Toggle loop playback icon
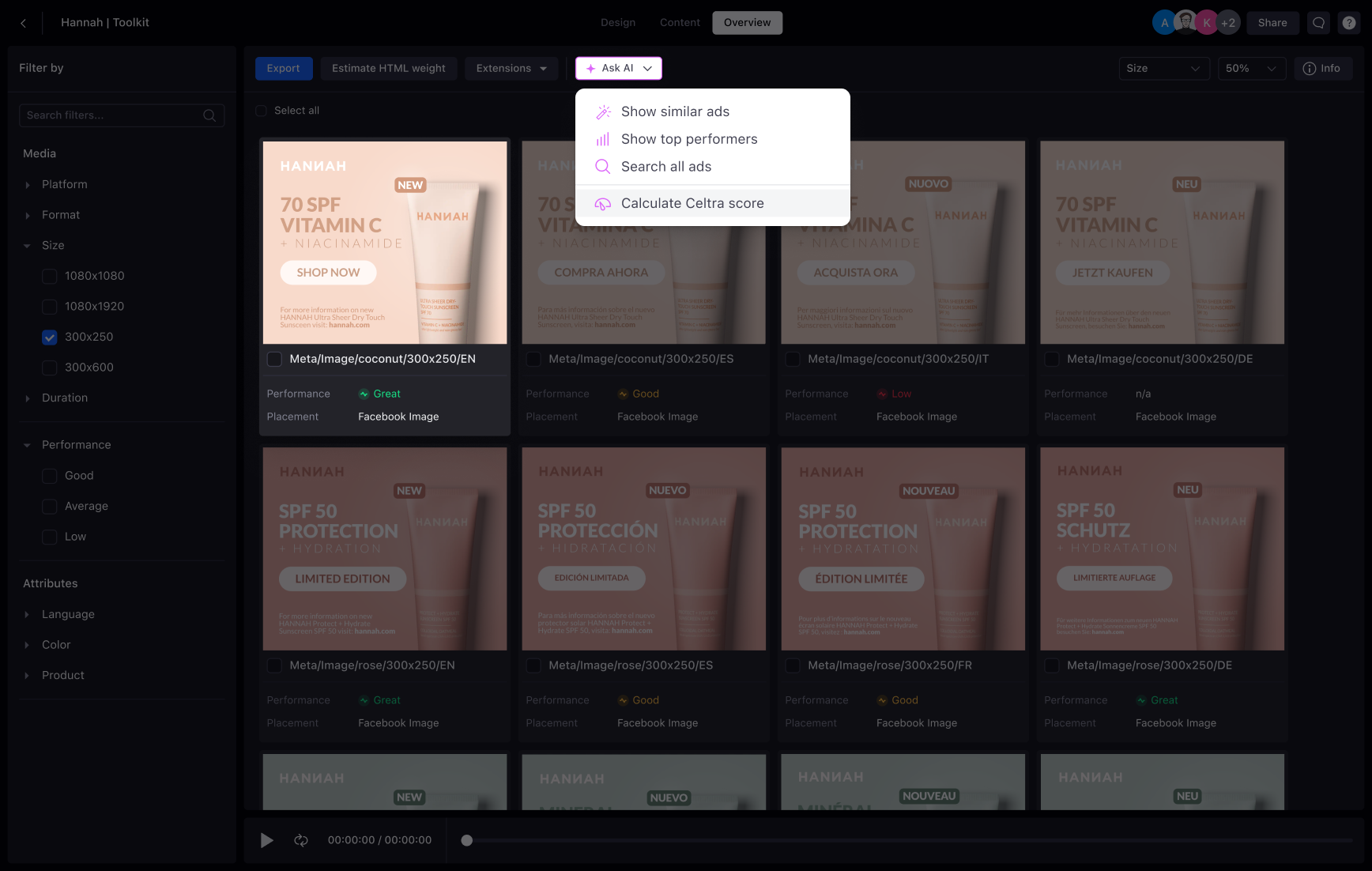 click(301, 840)
